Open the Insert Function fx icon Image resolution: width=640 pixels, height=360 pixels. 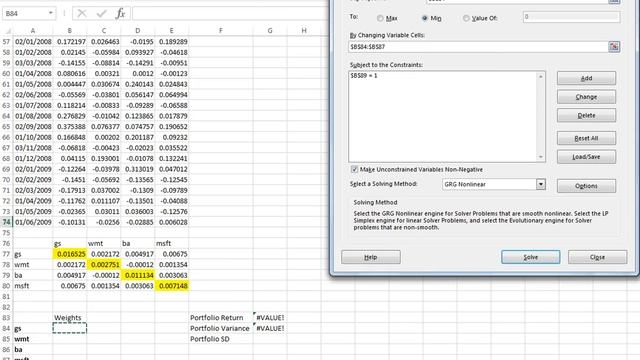(x=120, y=13)
